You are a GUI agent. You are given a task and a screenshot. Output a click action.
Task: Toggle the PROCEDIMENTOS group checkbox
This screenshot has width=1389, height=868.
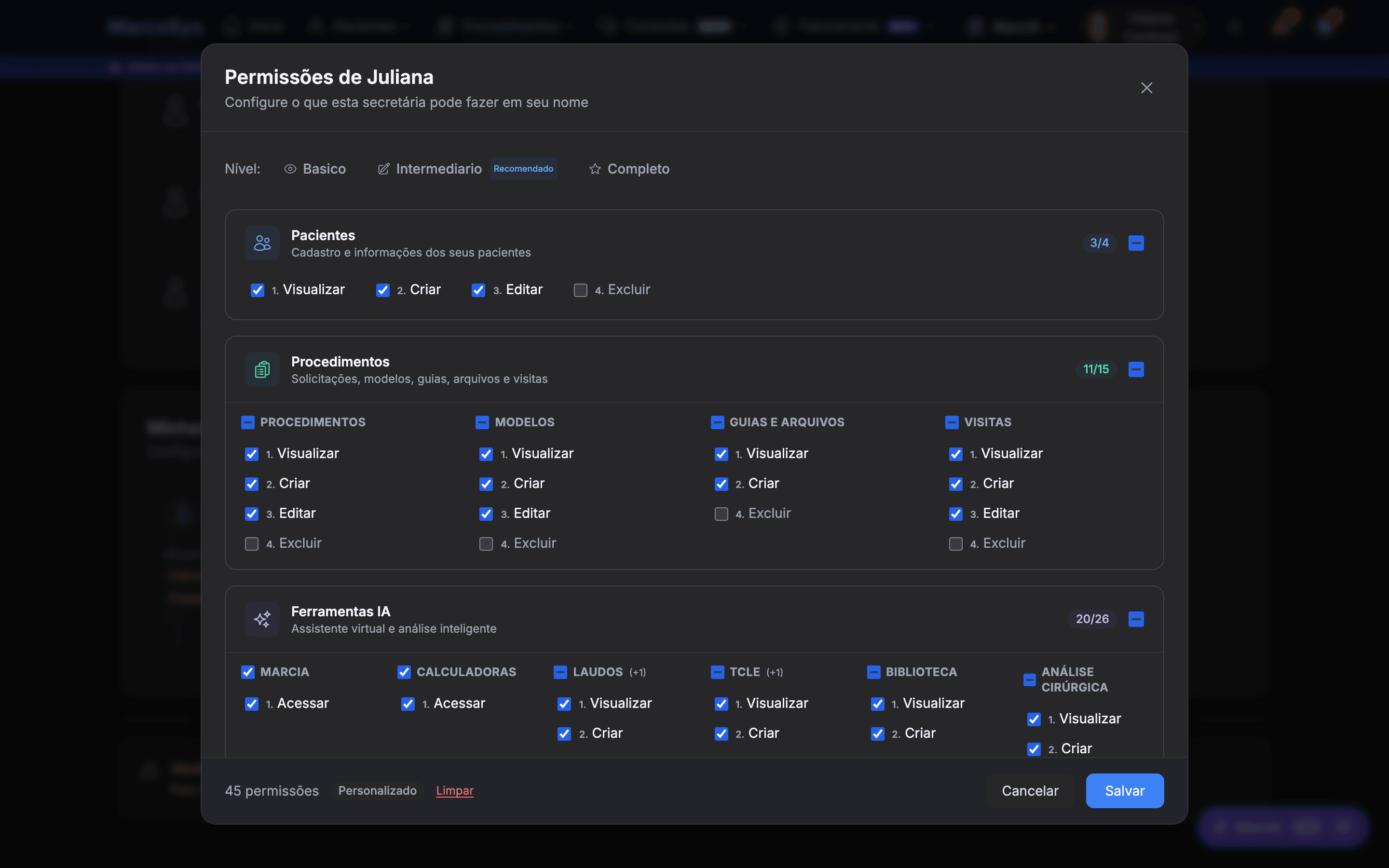pyautogui.click(x=247, y=422)
